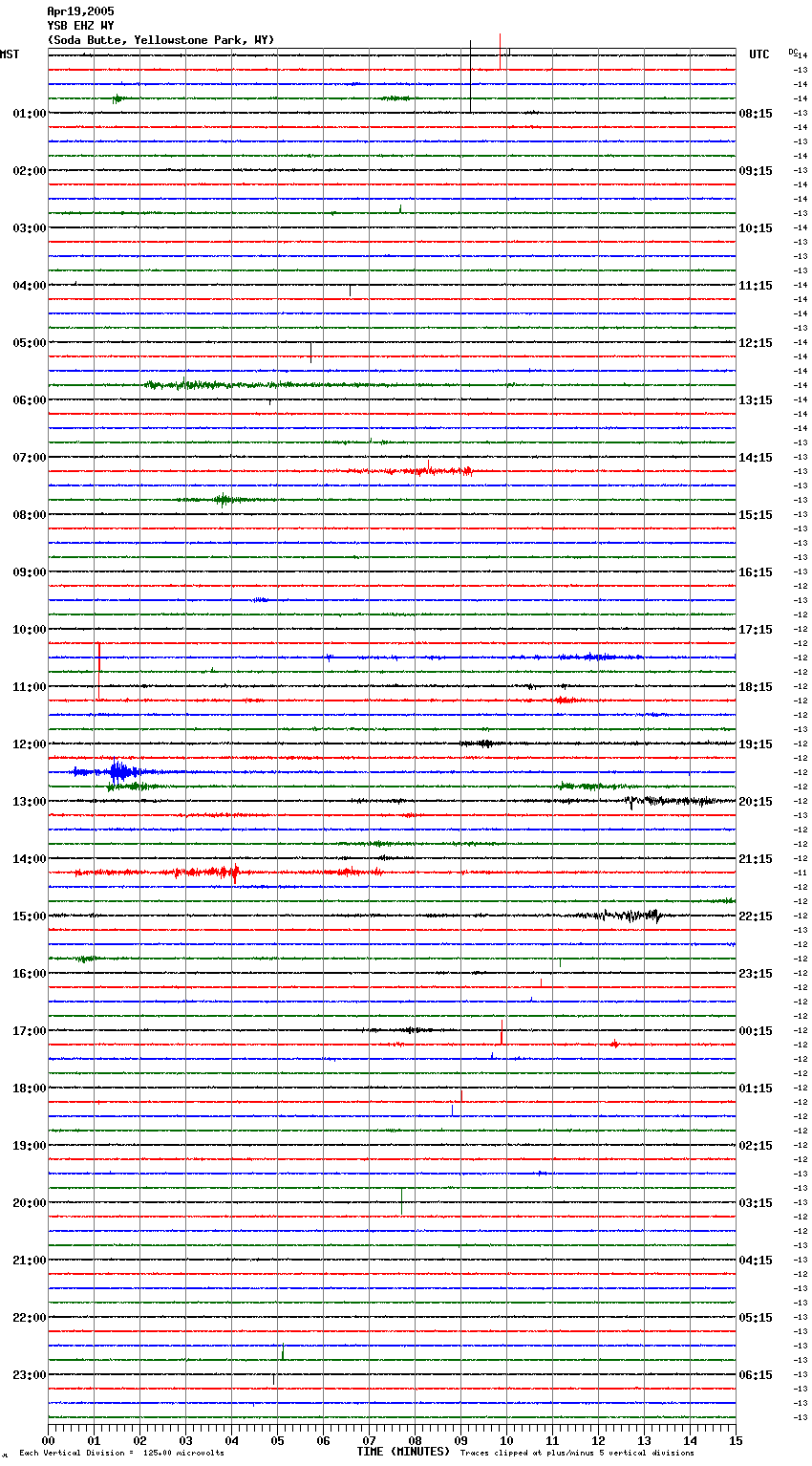Click the MST timezone header

coord(10,54)
